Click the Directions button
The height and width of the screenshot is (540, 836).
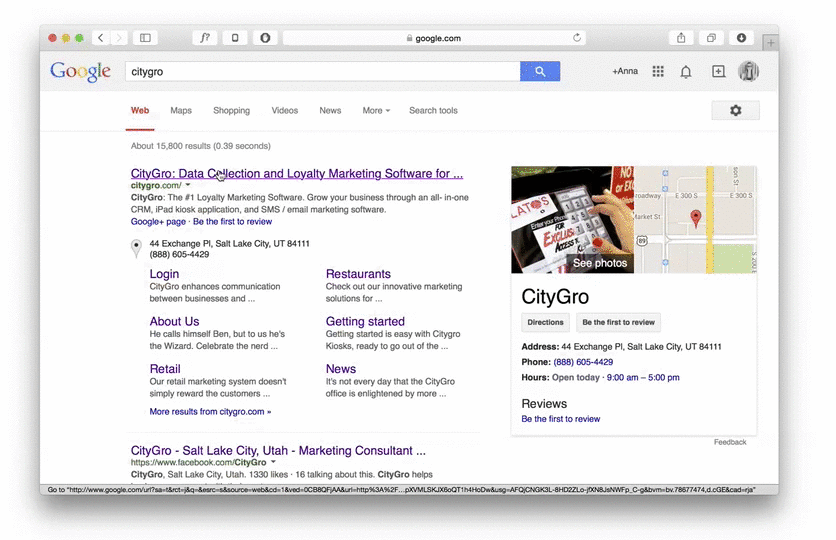coord(545,322)
